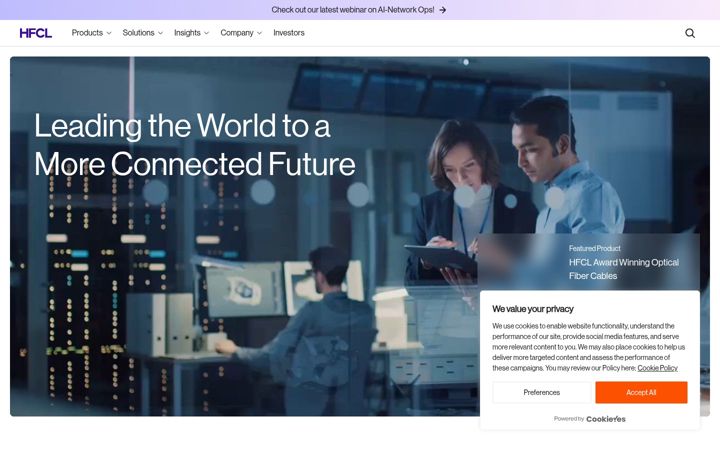Click the Featured Product label
Viewport: 720px width, 450px height.
click(595, 248)
